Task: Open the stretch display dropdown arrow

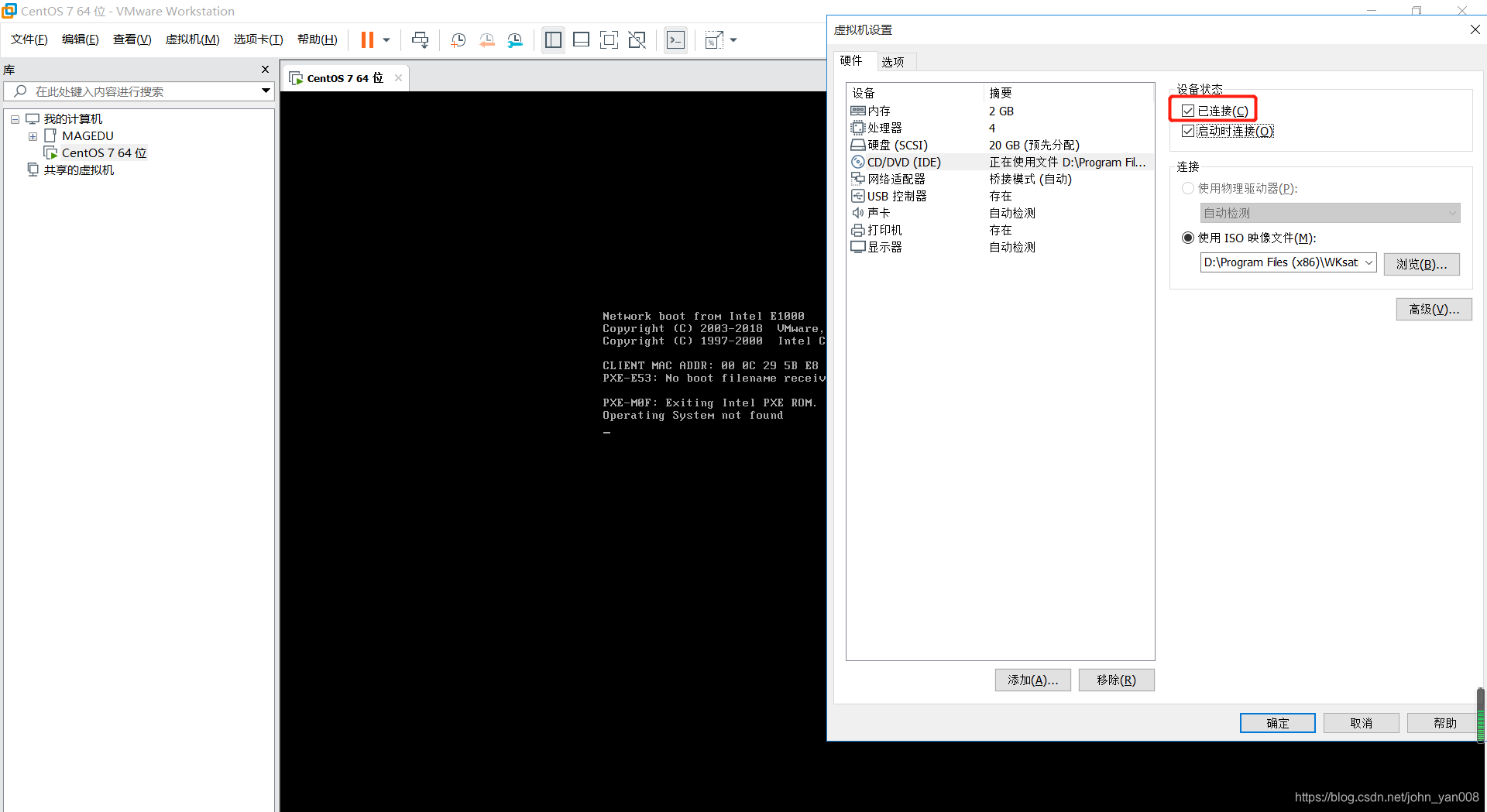Action: point(733,40)
